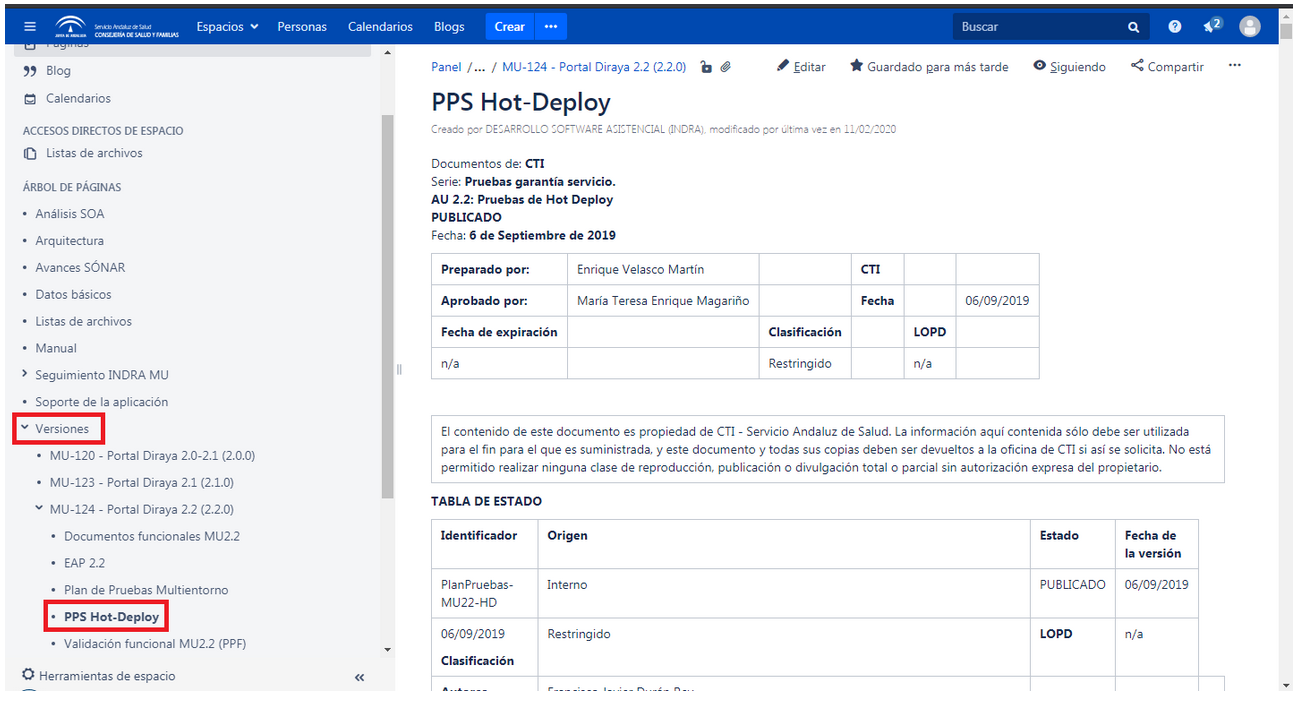Open the Versiones page
The width and height of the screenshot is (1300, 703).
point(62,429)
